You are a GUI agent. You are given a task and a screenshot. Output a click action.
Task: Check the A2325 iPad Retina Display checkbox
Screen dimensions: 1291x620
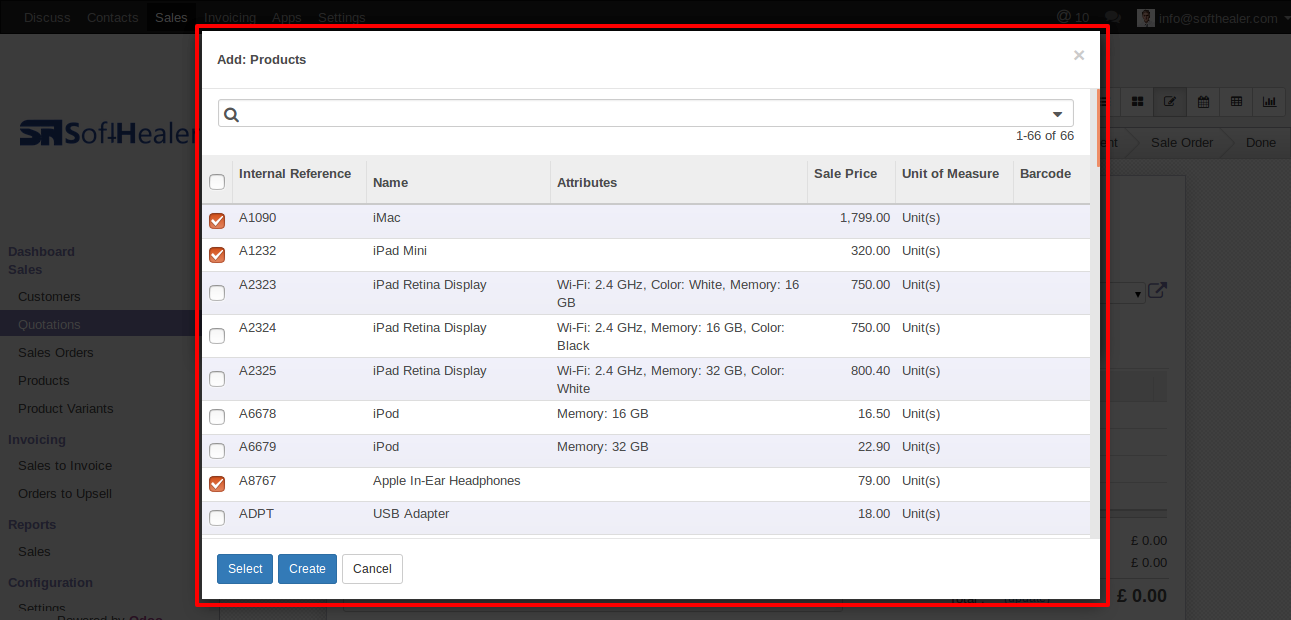(x=217, y=379)
